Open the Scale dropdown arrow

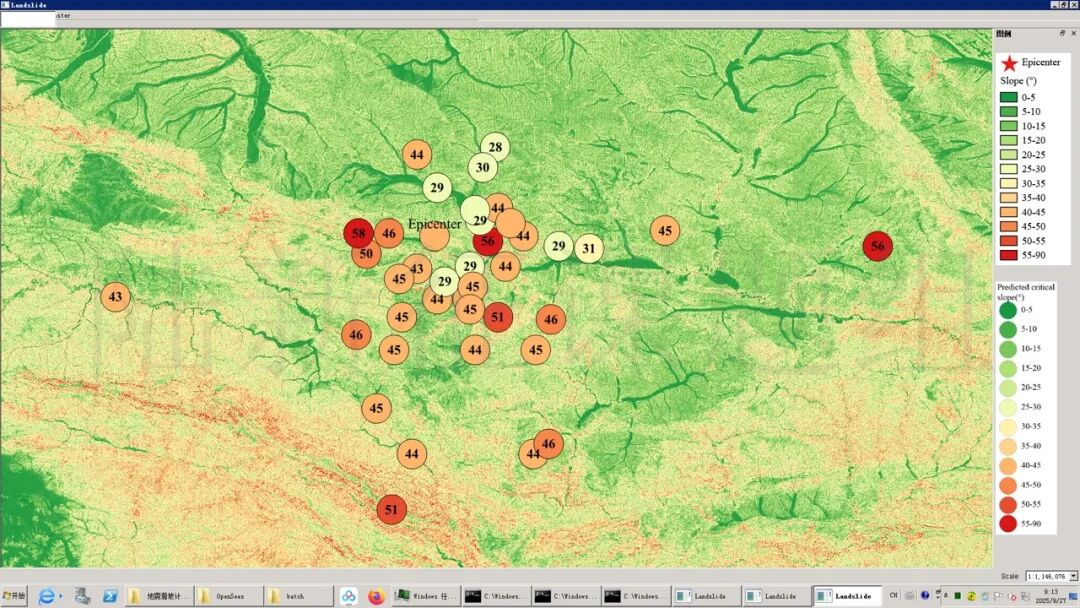1073,576
